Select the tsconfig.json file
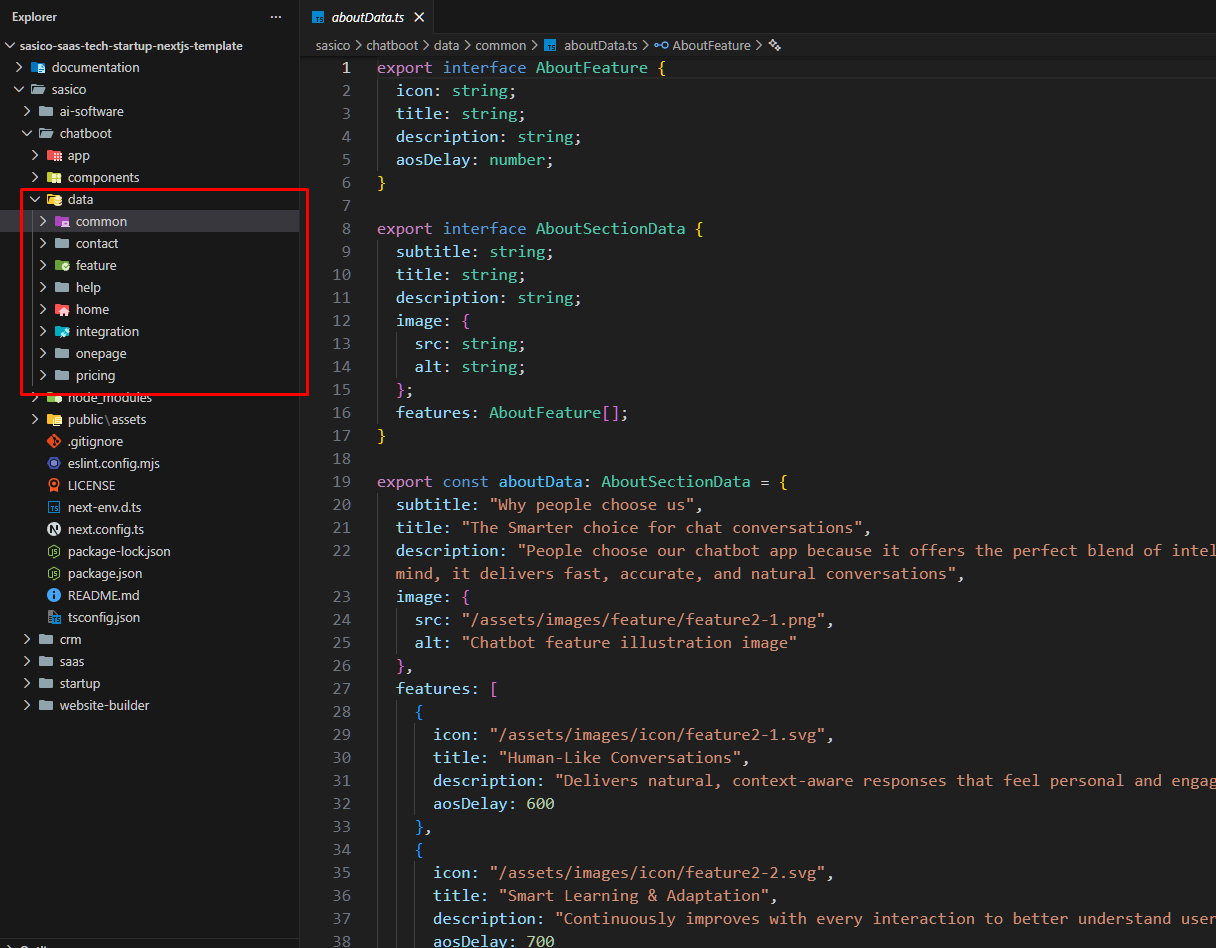The image size is (1216, 948). tap(150, 617)
